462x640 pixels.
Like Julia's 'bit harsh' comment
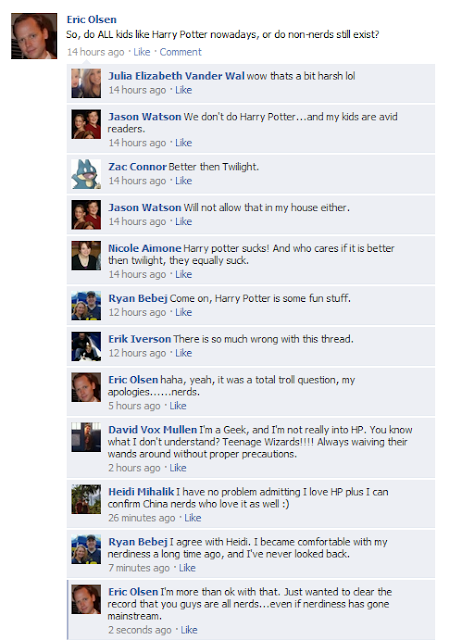tap(184, 90)
